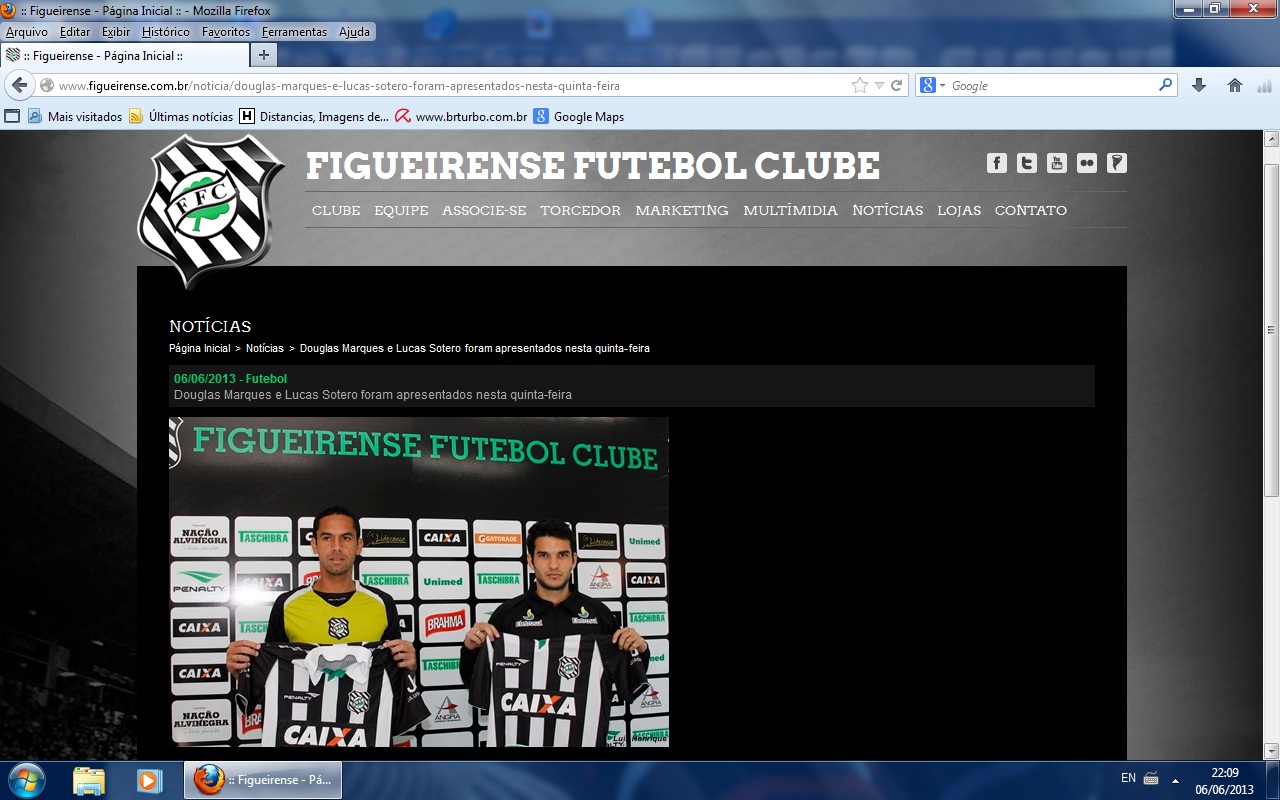The height and width of the screenshot is (800, 1280).
Task: Open the Google Maps bookmark
Action: click(588, 117)
